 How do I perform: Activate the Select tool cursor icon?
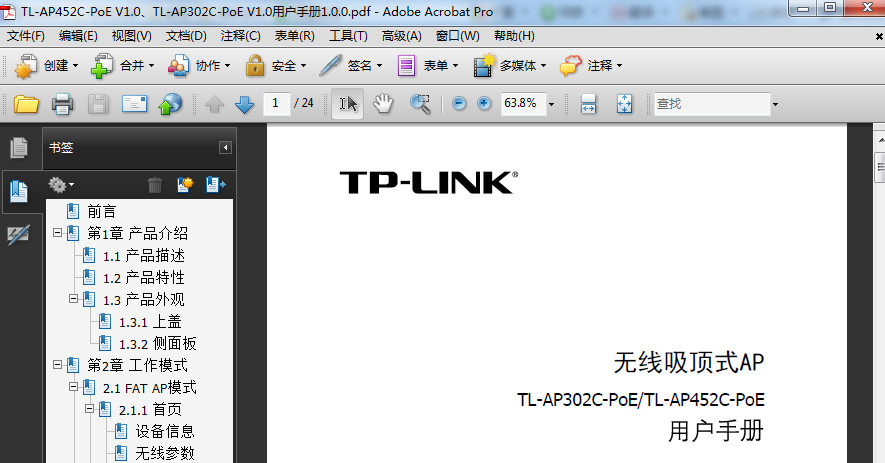348,103
